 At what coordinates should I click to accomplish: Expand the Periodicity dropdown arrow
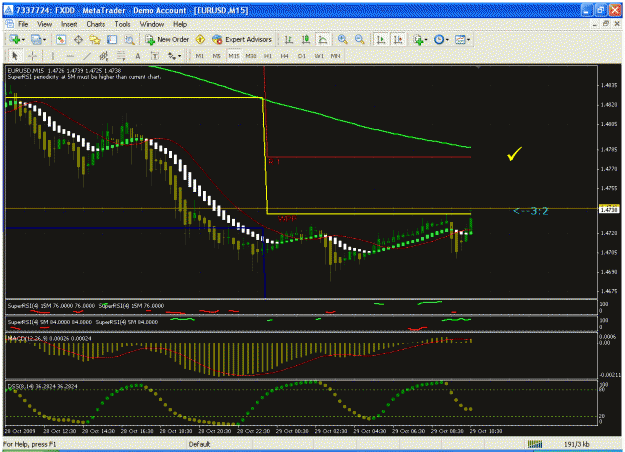(x=447, y=40)
